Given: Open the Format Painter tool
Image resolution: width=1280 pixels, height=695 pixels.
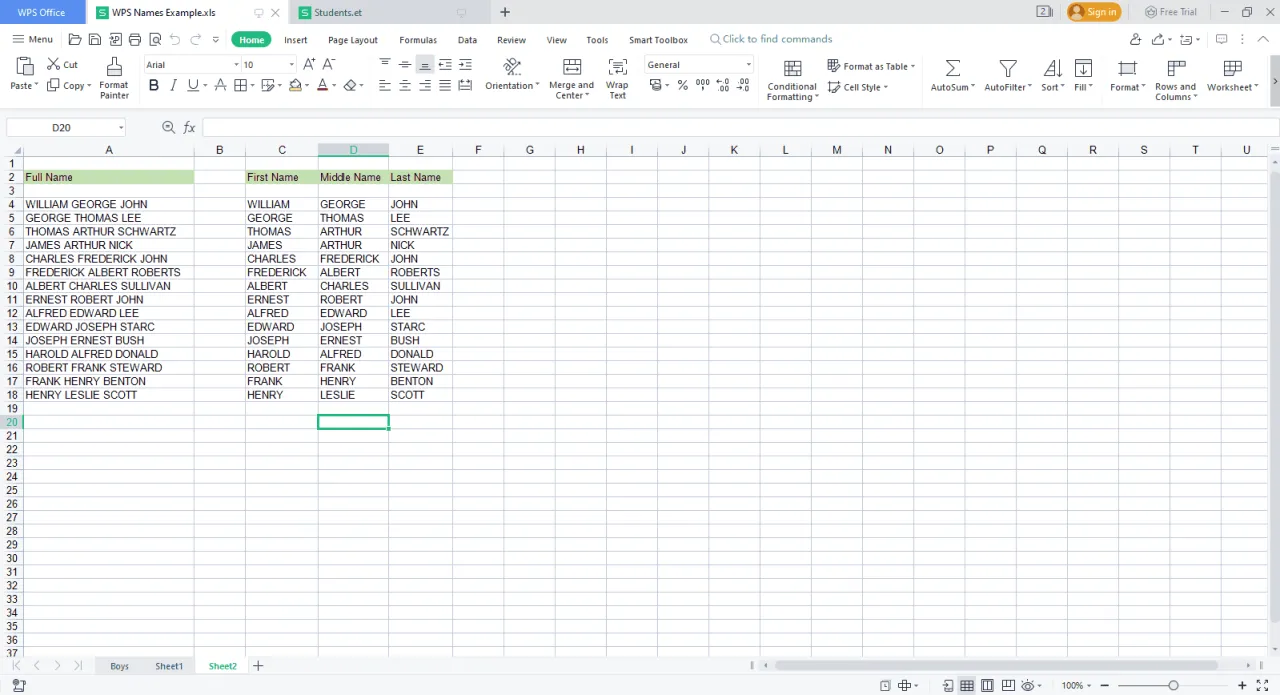Looking at the screenshot, I should (x=113, y=75).
